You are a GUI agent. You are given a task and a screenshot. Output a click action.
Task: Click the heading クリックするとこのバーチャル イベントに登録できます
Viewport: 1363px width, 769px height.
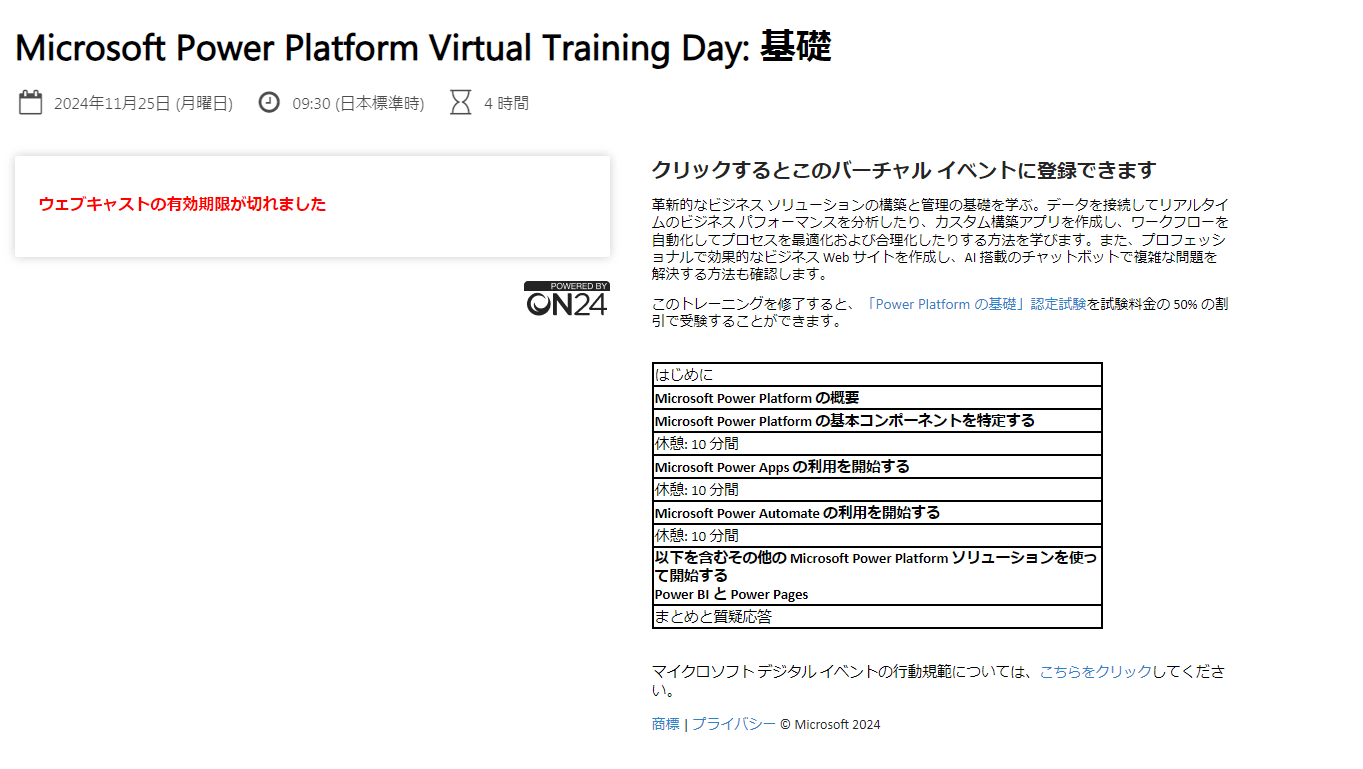(904, 170)
